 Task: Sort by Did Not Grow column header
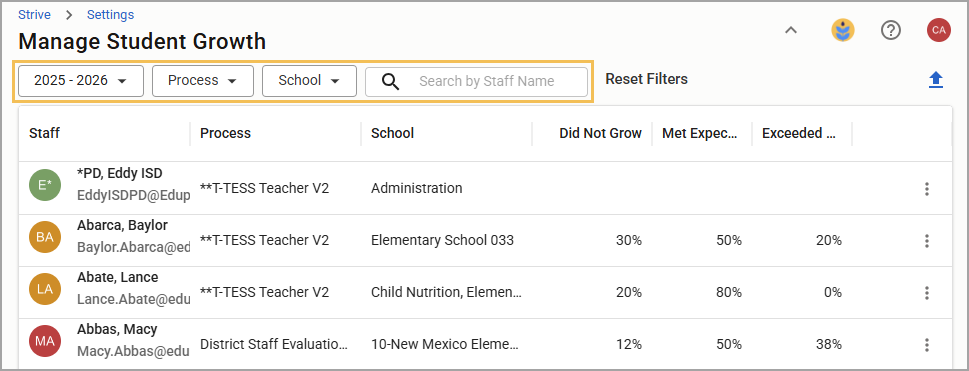[601, 133]
